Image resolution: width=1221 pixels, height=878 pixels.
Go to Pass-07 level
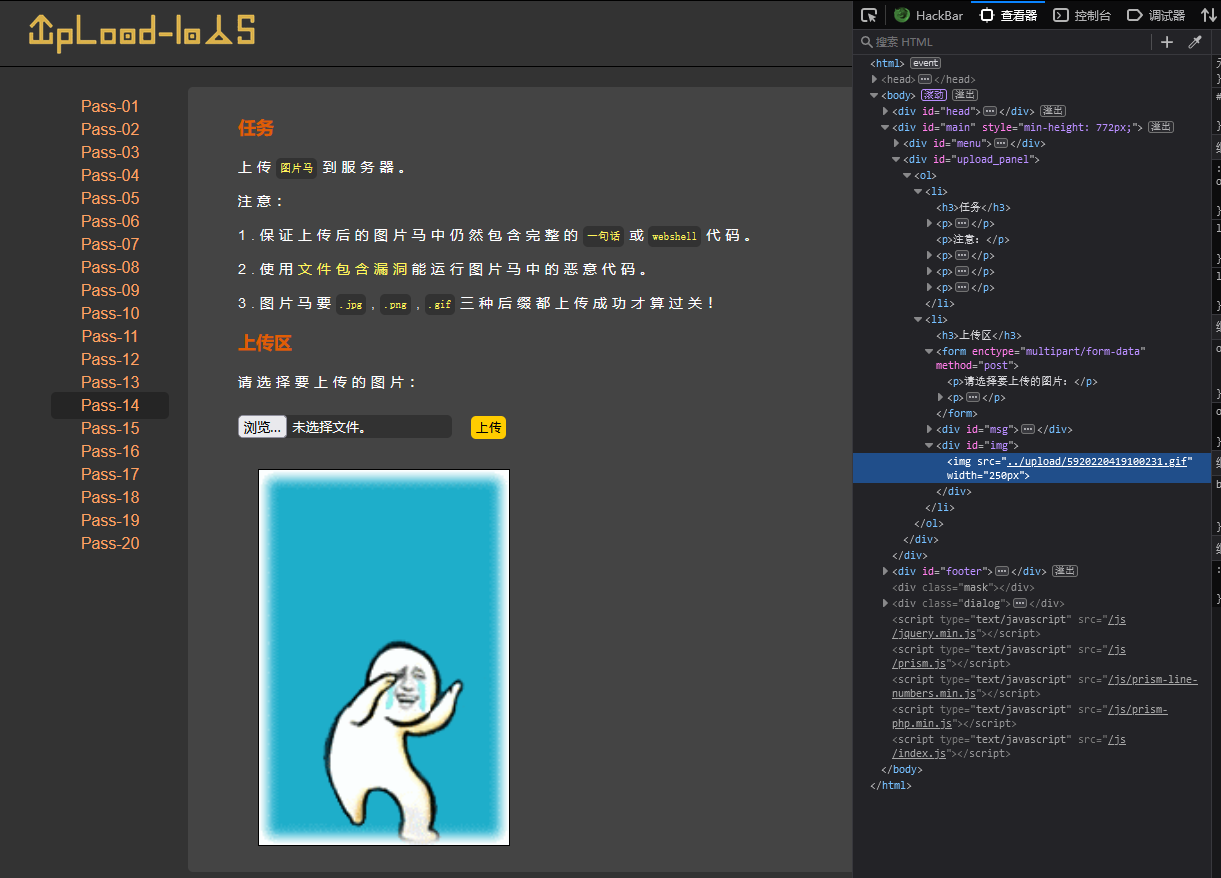[110, 244]
